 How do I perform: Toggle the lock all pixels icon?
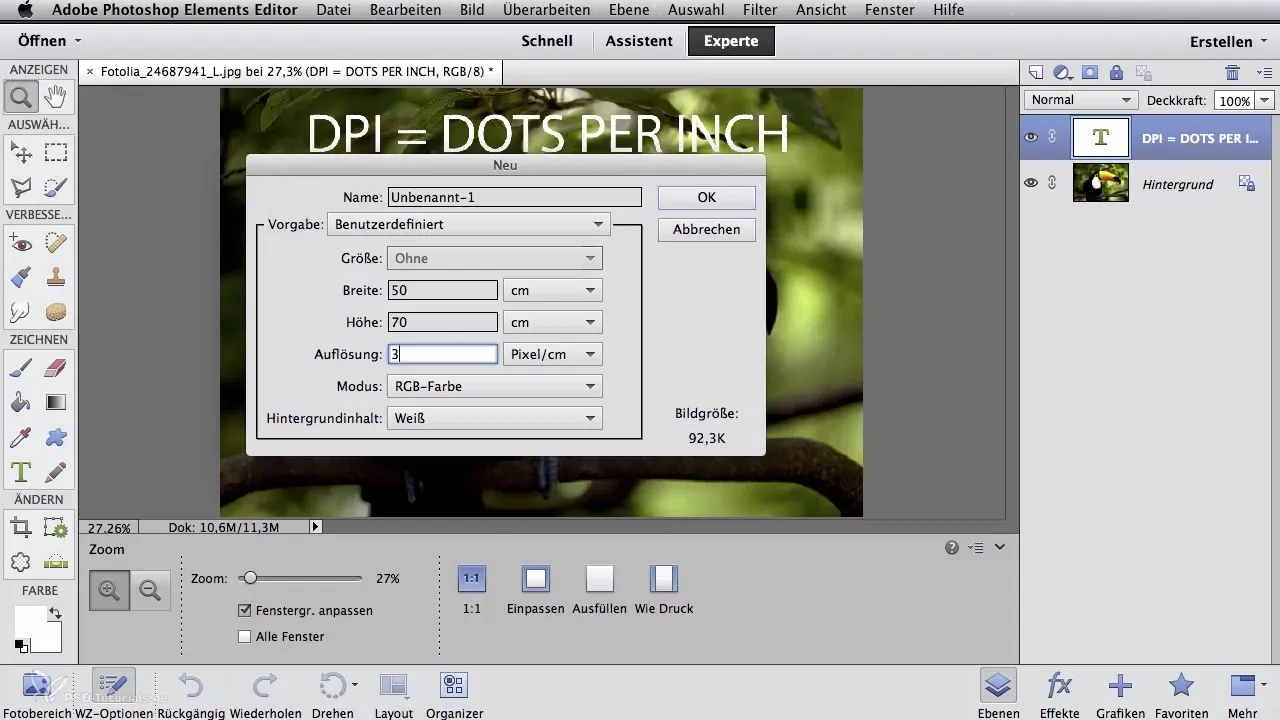point(1116,72)
